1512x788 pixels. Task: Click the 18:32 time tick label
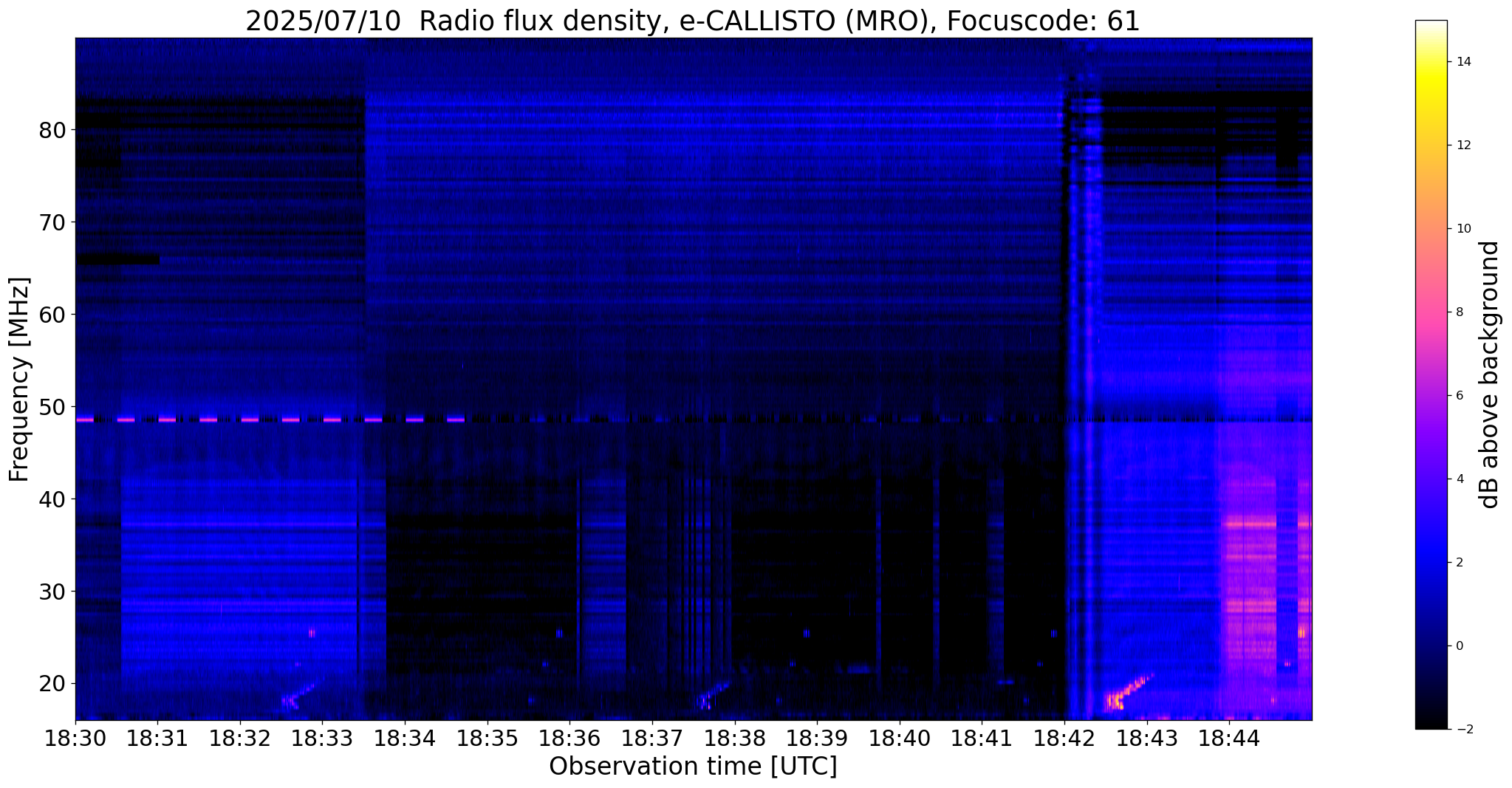coord(240,738)
